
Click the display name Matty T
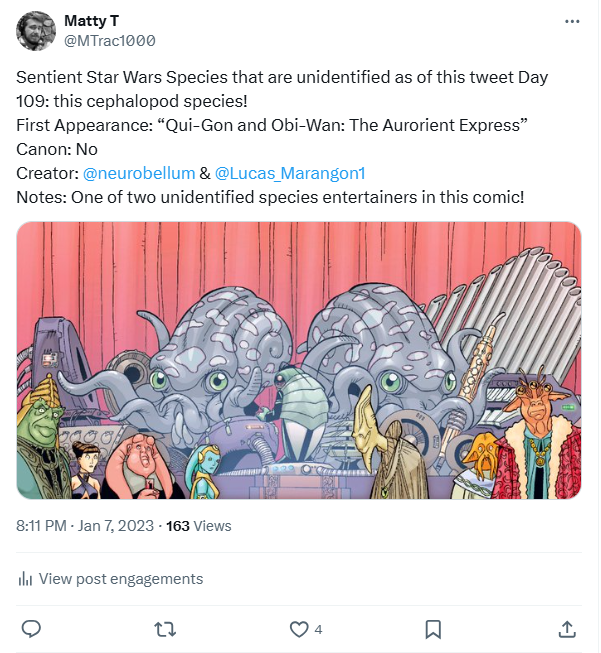[x=91, y=21]
